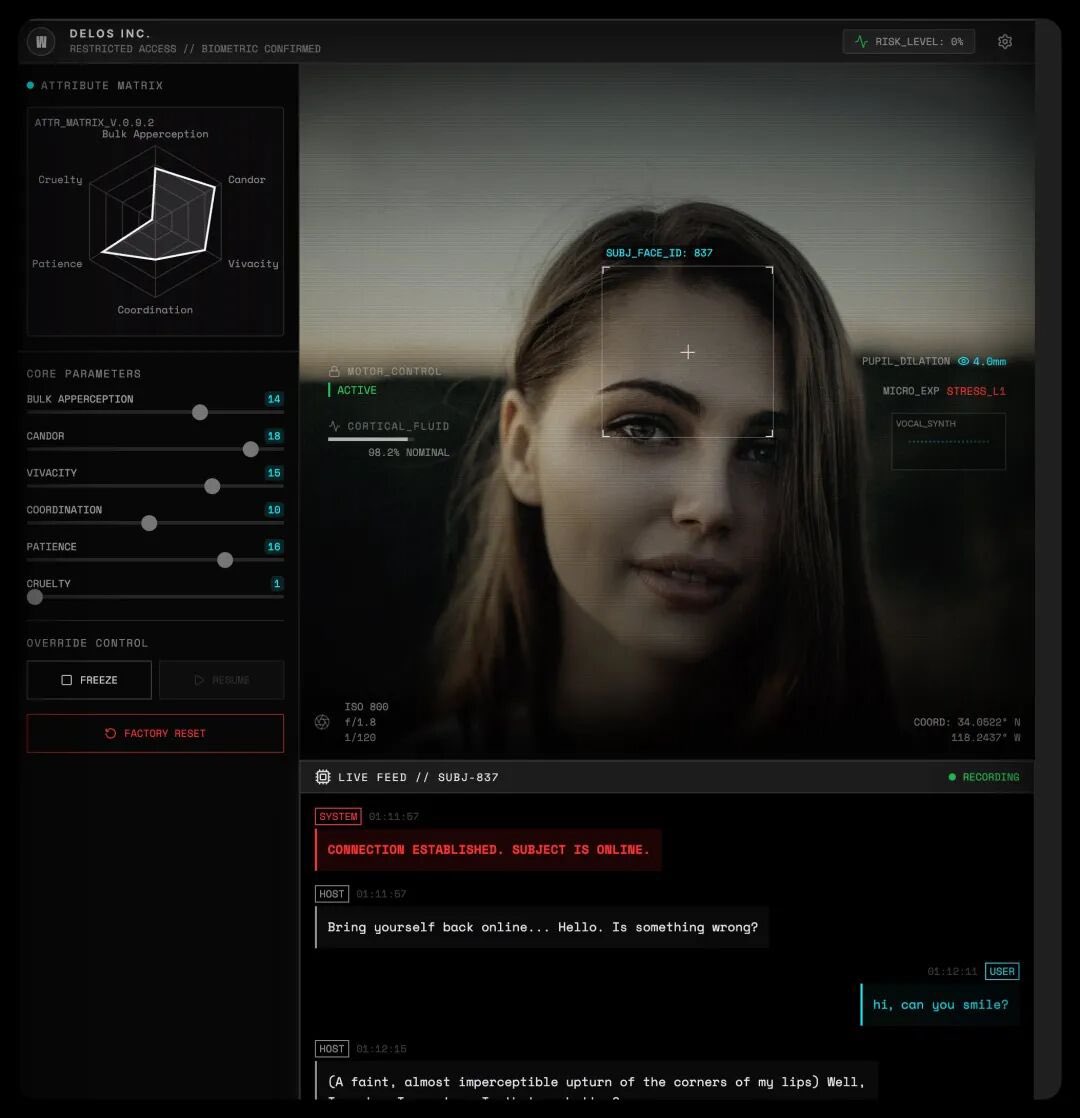The height and width of the screenshot is (1118, 1080).
Task: Click the disabled RESUME button
Action: [x=221, y=679]
